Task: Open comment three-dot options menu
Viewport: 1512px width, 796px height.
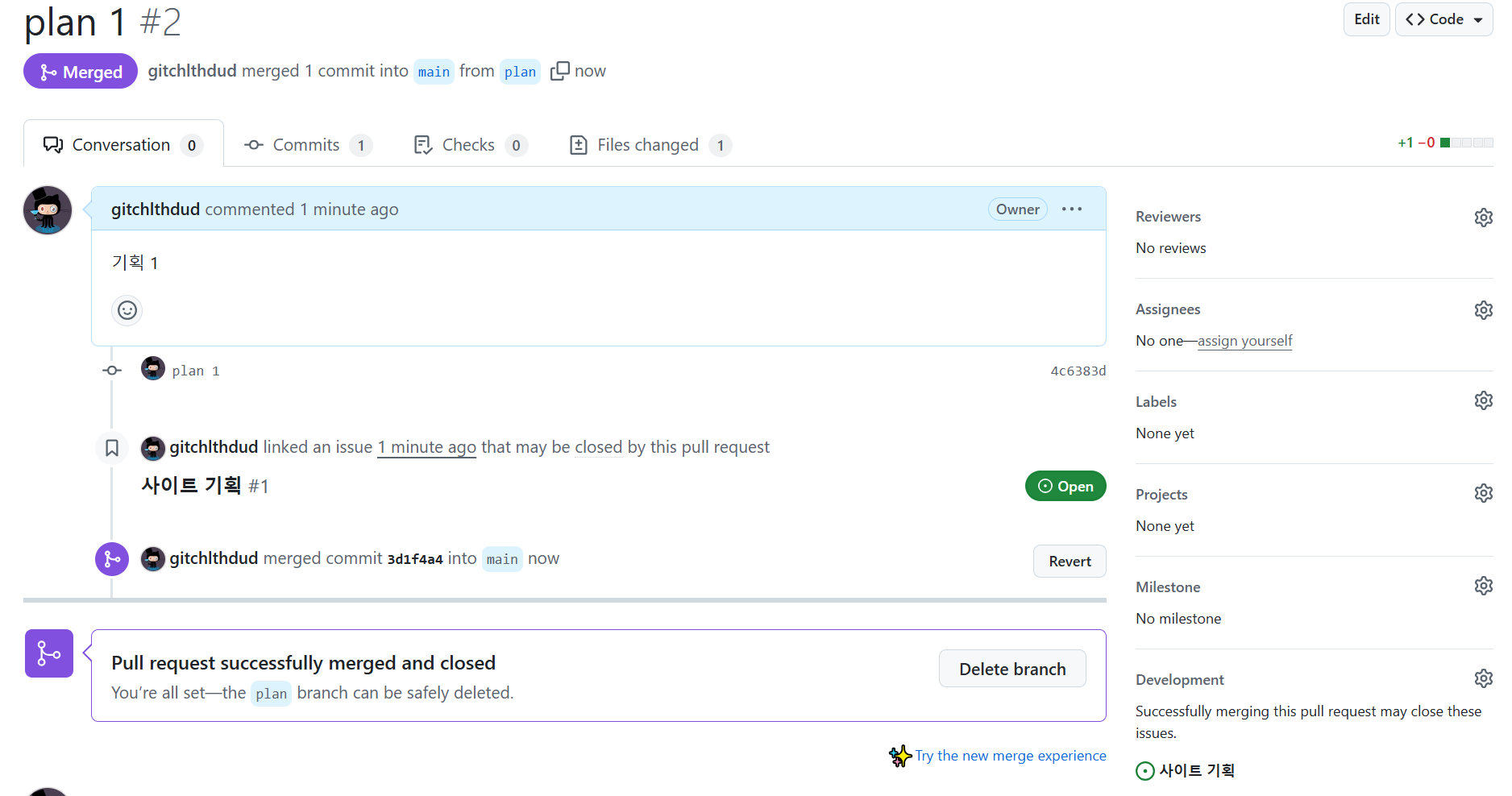Action: 1071,209
